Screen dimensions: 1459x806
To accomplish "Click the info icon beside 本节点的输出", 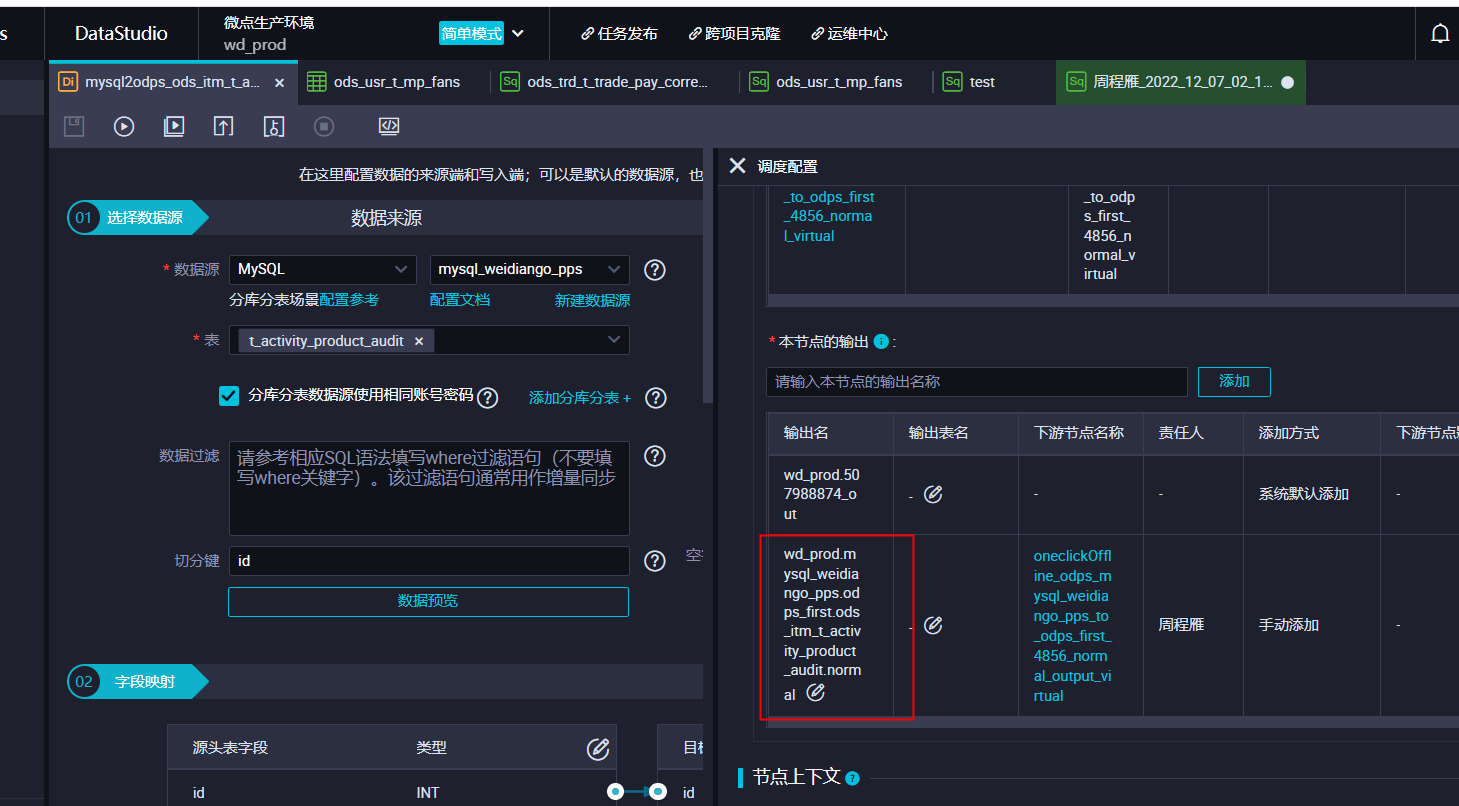I will coord(881,342).
